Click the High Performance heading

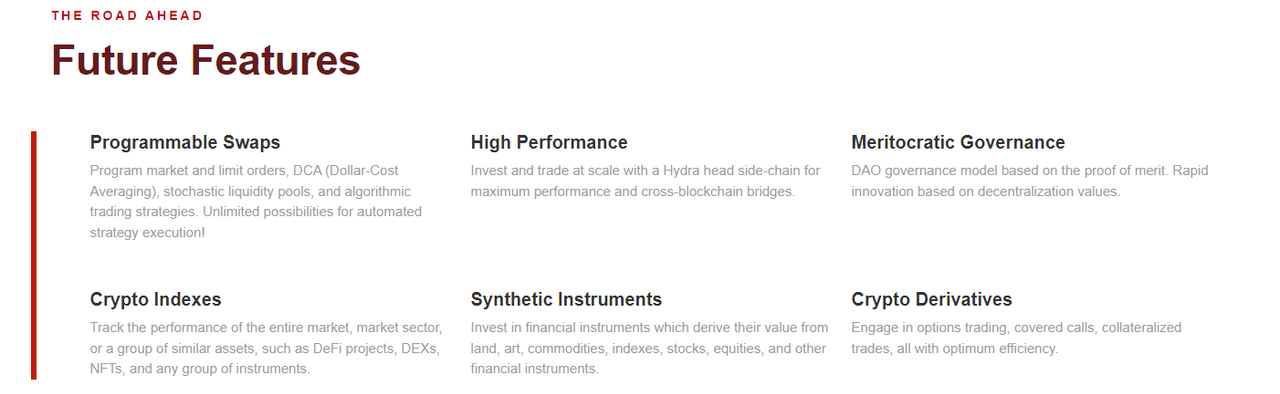pyautogui.click(x=549, y=142)
